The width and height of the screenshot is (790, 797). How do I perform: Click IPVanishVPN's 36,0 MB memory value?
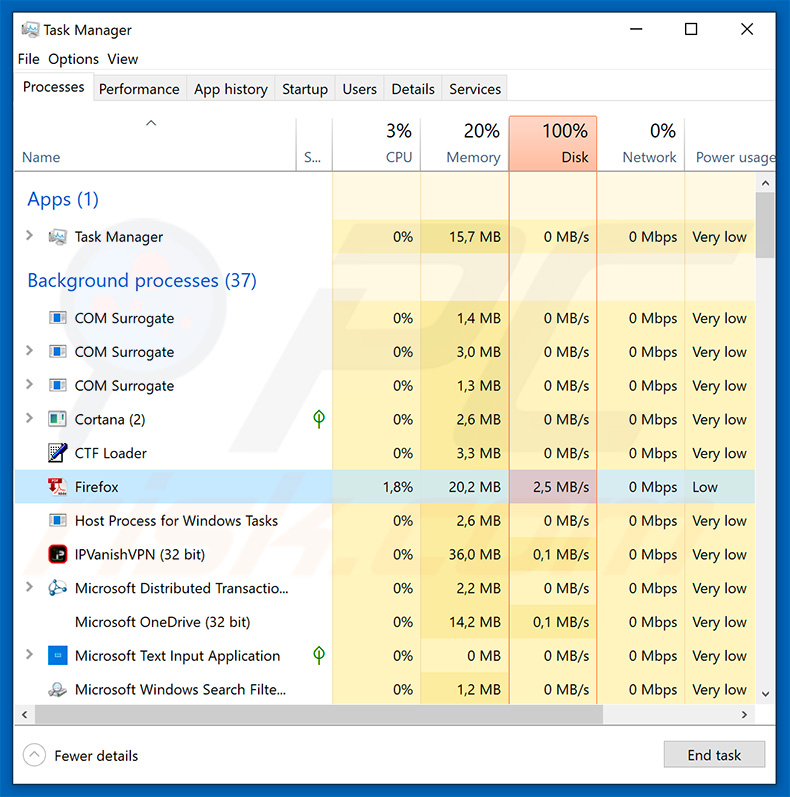click(x=475, y=554)
